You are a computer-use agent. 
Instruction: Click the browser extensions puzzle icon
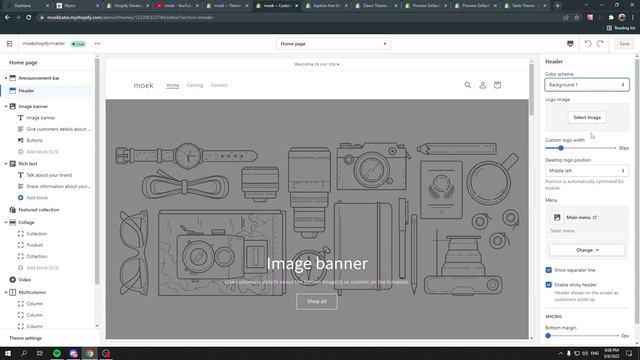point(611,18)
